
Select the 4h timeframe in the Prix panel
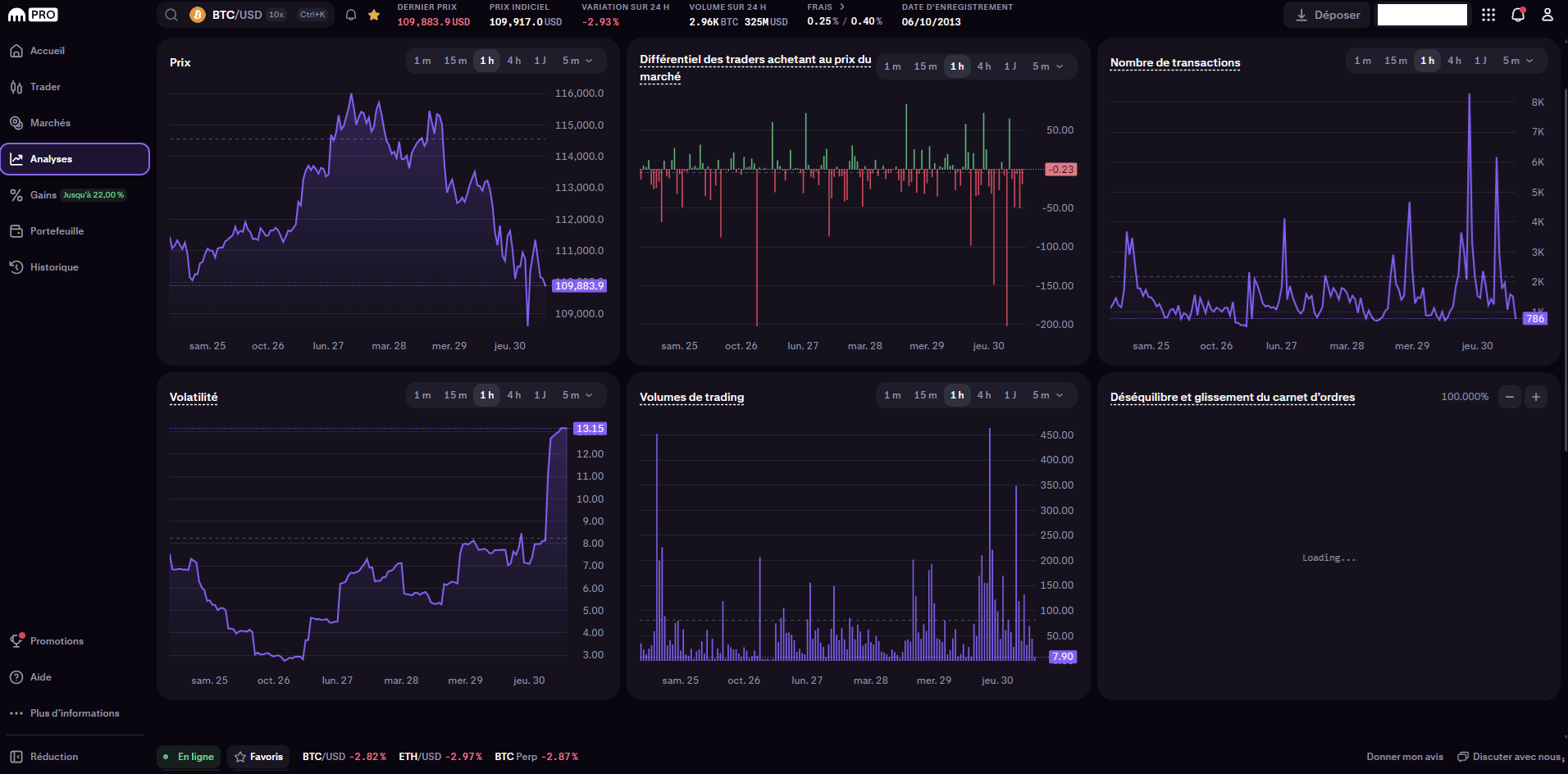click(513, 60)
